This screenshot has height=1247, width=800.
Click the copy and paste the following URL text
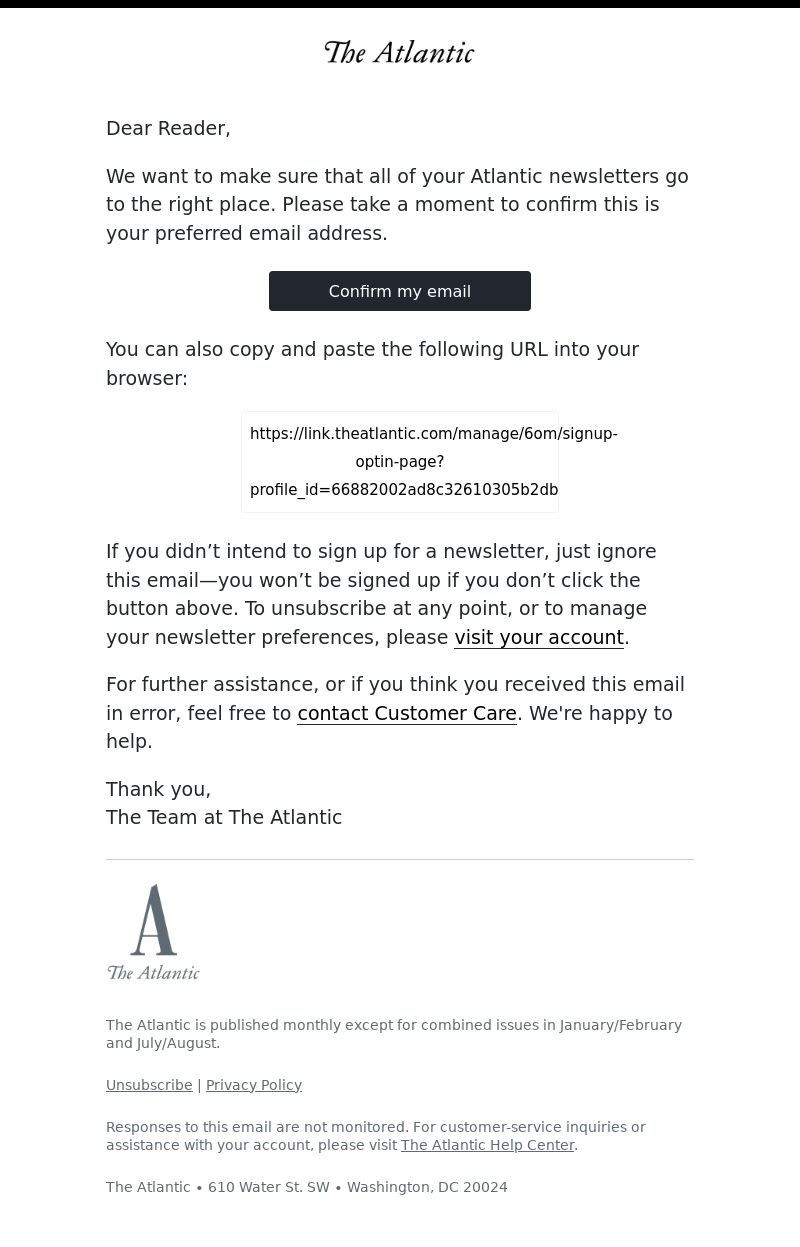tap(372, 363)
